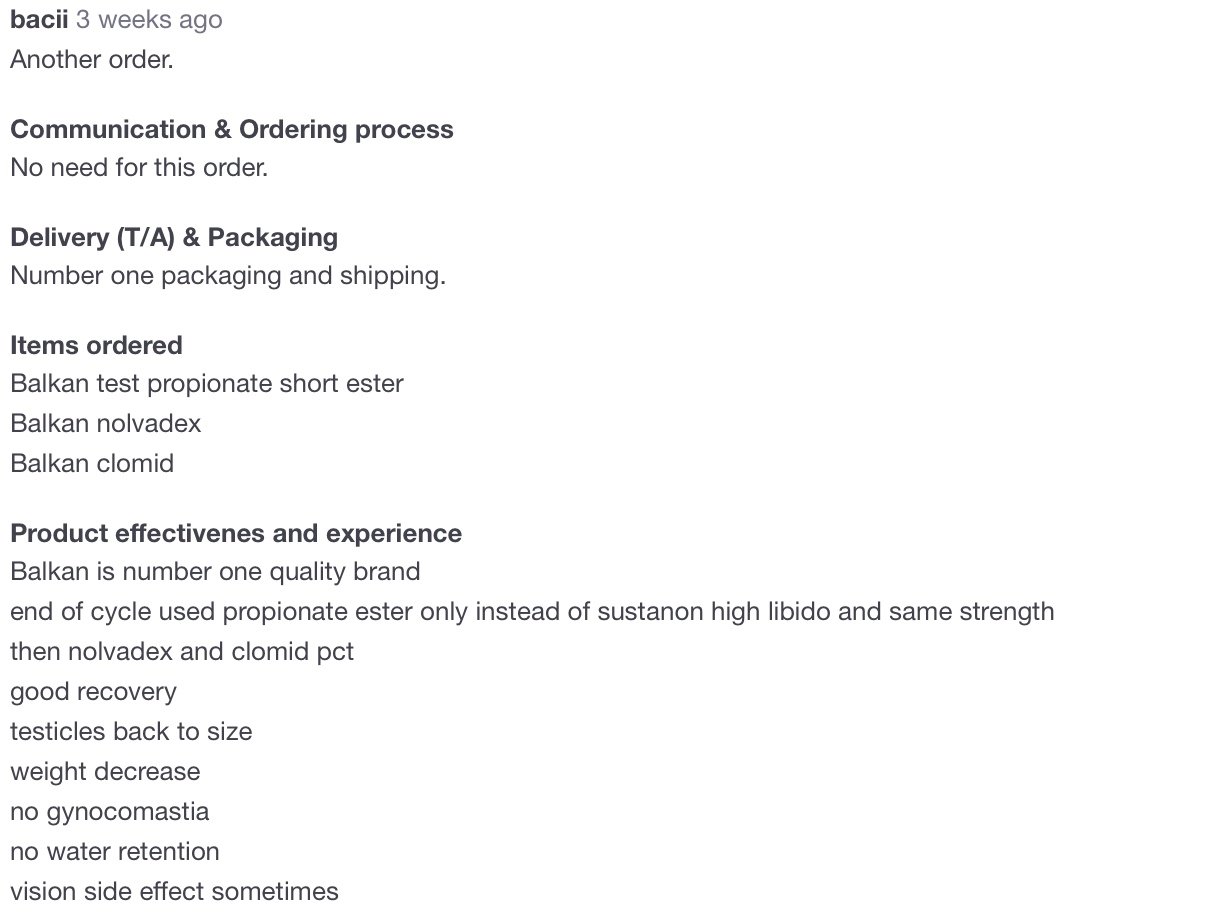Click the "Another order." text line
Screen dimensions: 1220x922
[92, 60]
